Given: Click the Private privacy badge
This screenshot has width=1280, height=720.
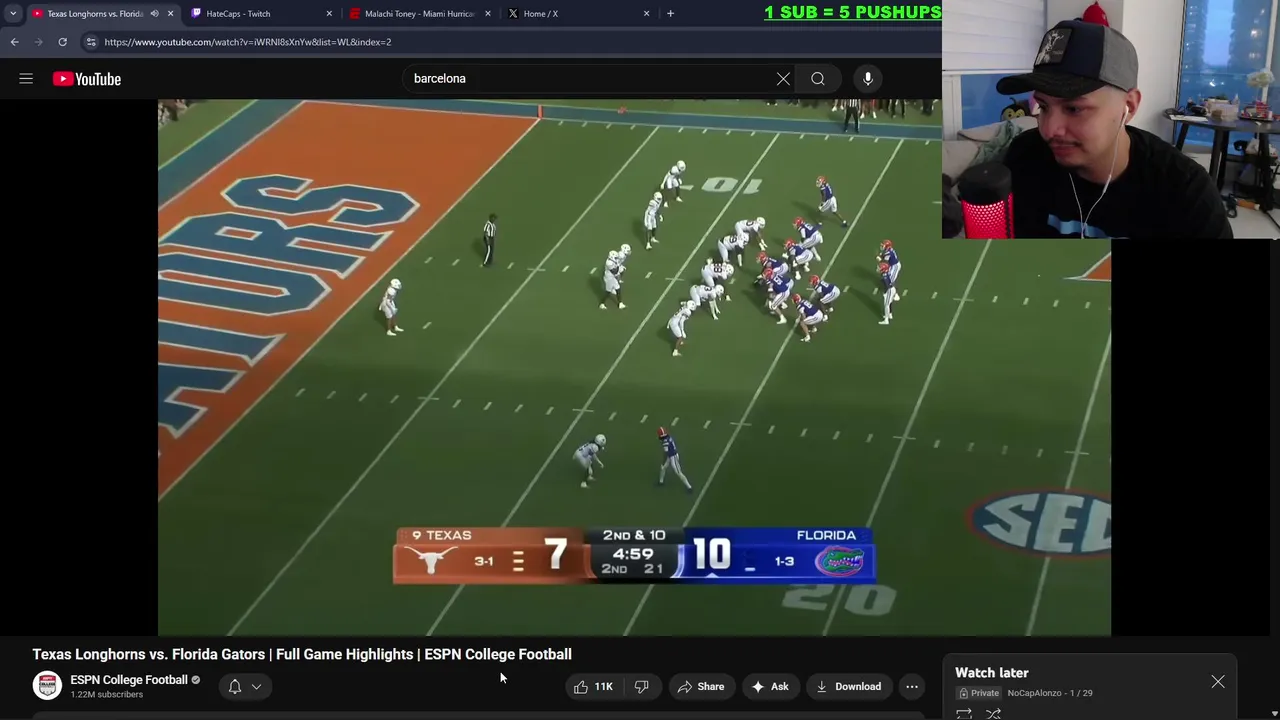Looking at the screenshot, I should [x=980, y=693].
